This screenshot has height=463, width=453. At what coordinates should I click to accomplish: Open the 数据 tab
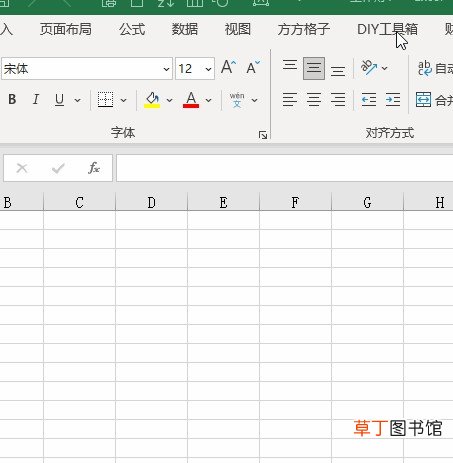pyautogui.click(x=185, y=29)
